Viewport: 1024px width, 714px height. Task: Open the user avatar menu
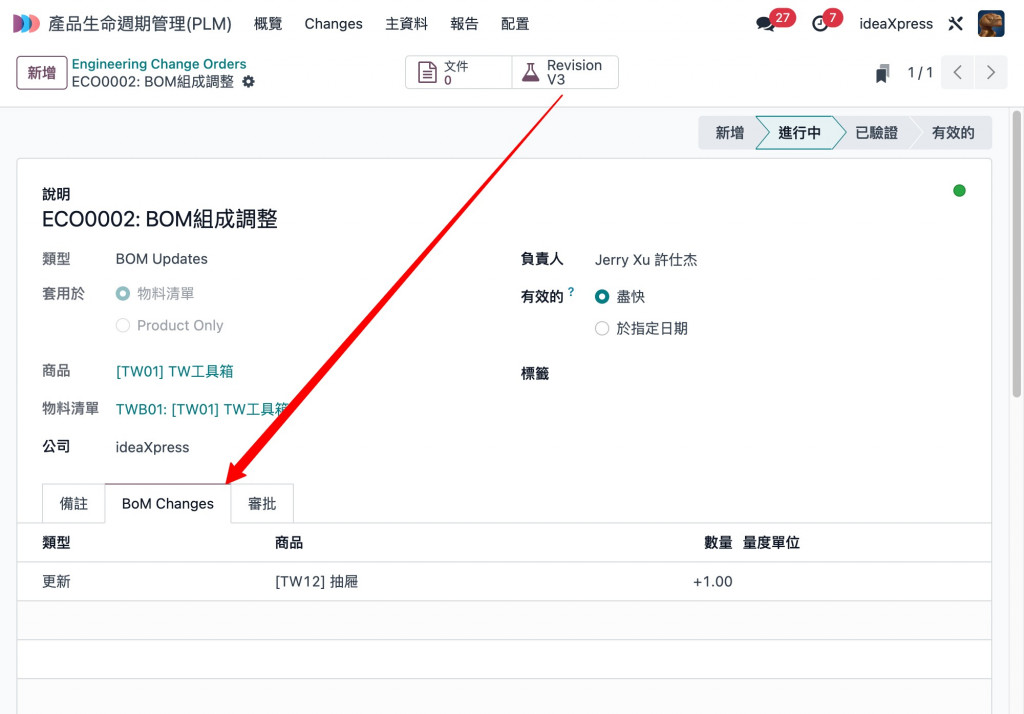(x=991, y=24)
